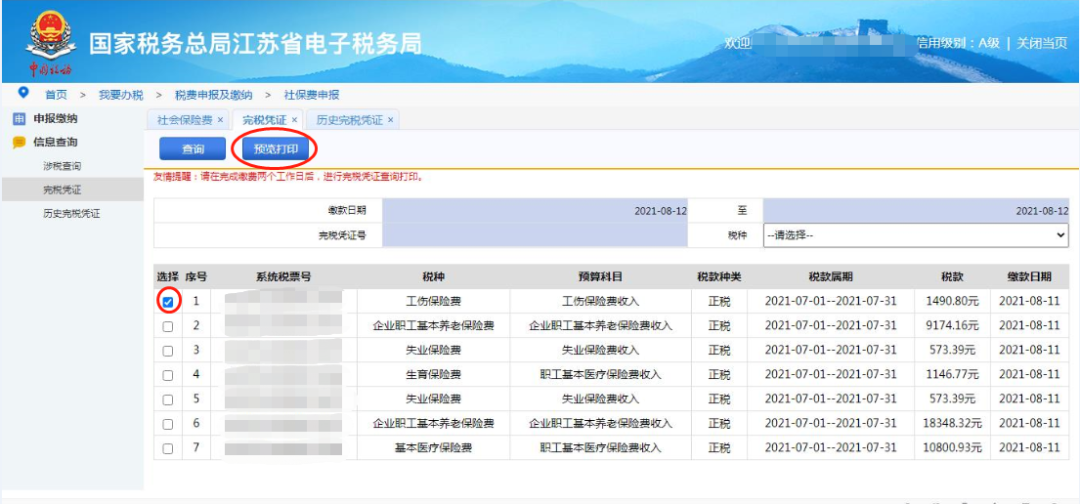Click the 完税凭证号 input field

coord(535,235)
